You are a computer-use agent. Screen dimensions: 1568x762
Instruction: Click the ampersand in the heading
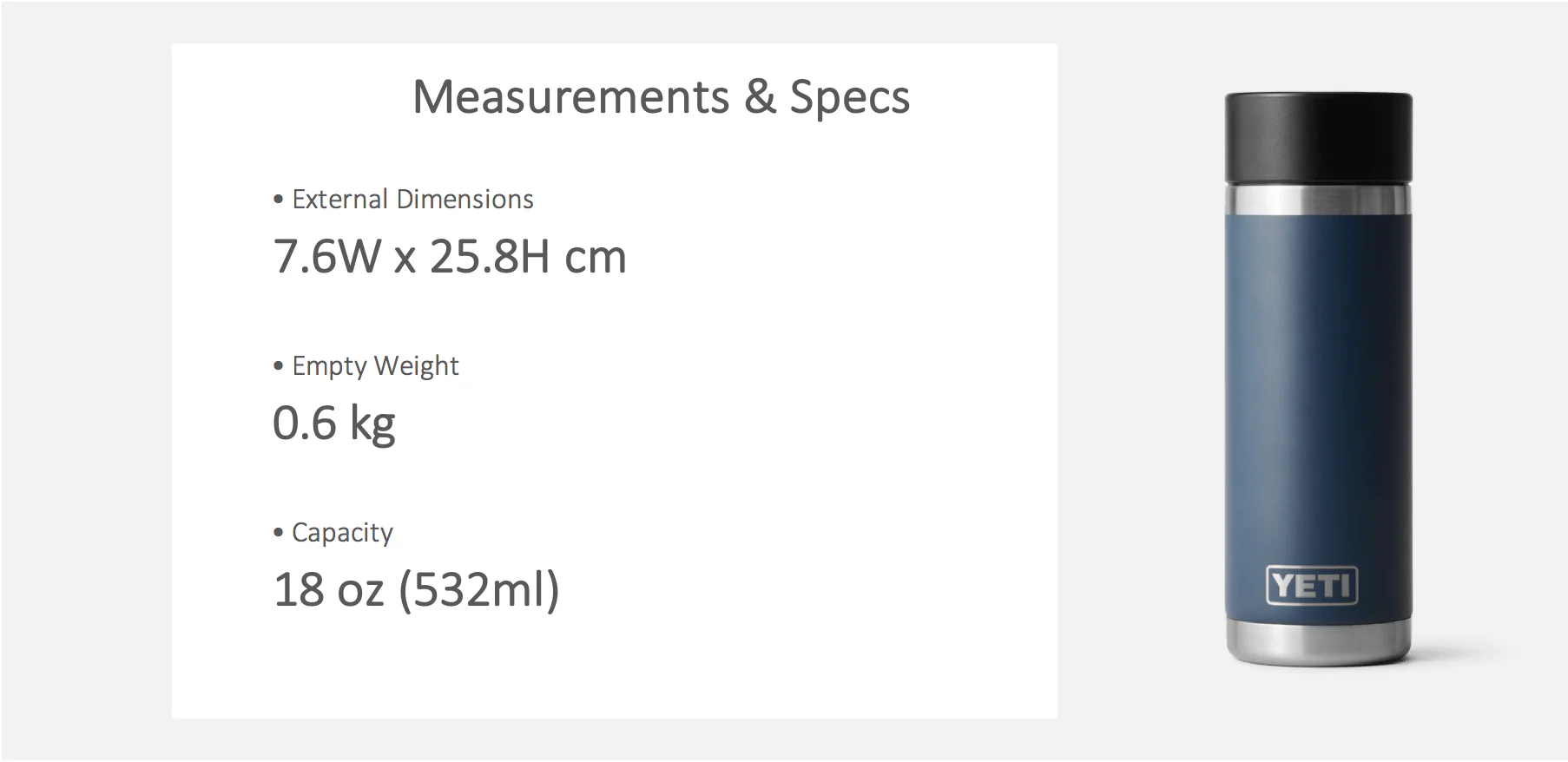click(760, 96)
